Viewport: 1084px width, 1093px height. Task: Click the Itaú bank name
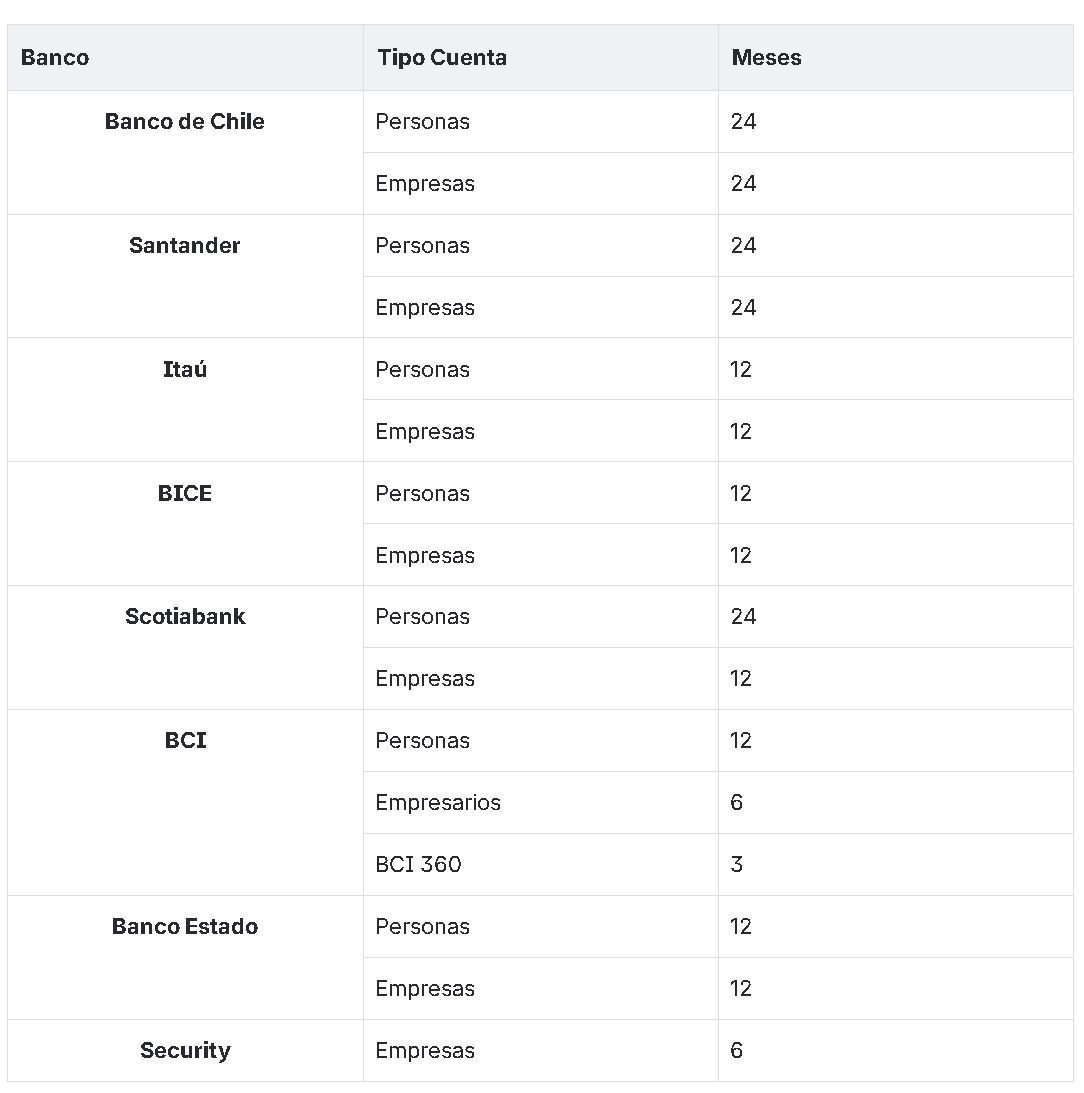pyautogui.click(x=185, y=370)
